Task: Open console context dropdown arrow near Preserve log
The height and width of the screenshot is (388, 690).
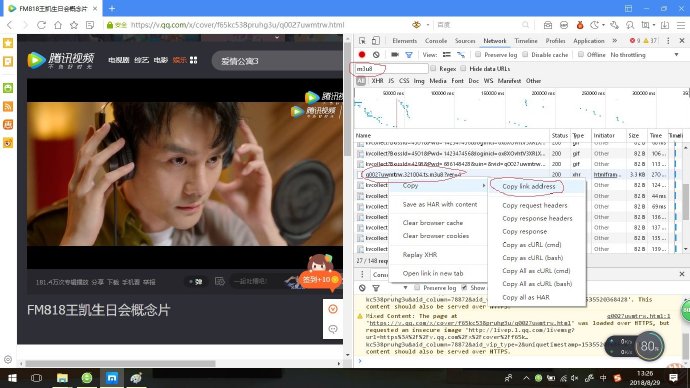Action: pos(405,288)
